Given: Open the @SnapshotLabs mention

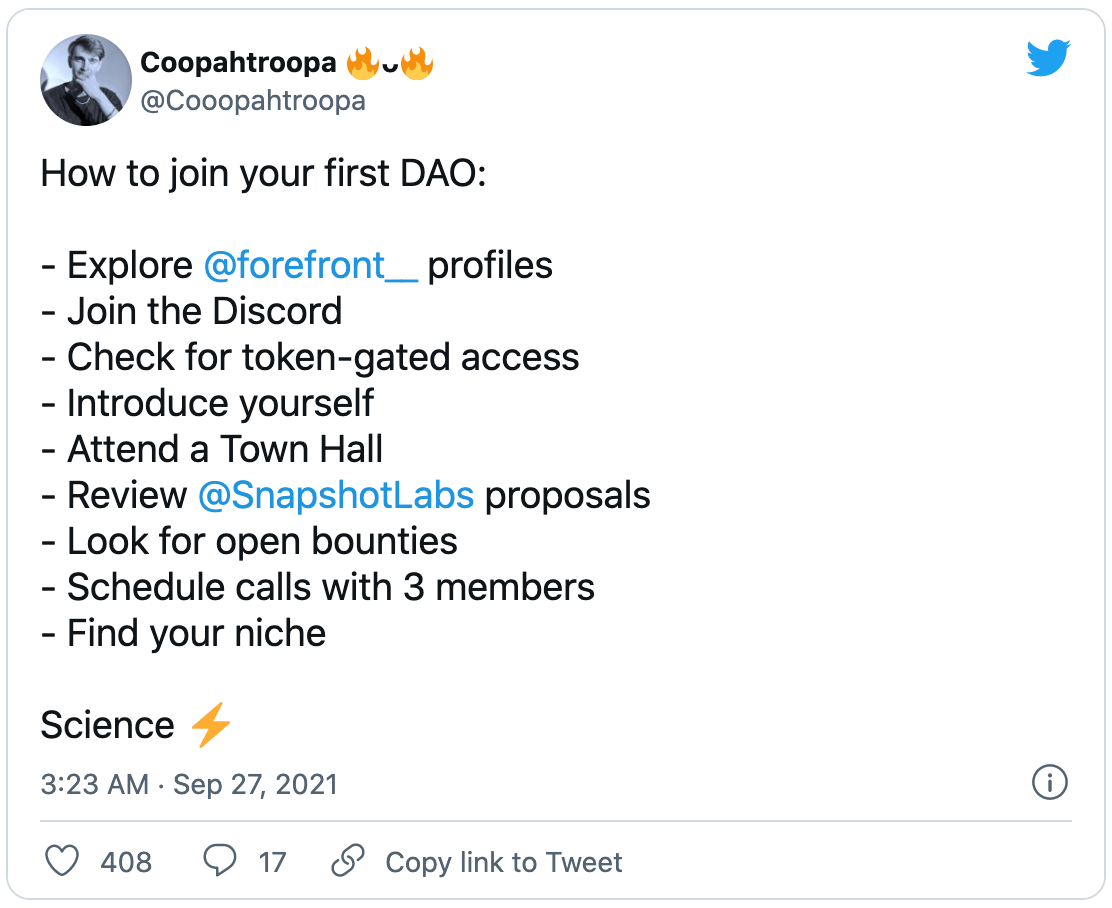Looking at the screenshot, I should point(336,495).
